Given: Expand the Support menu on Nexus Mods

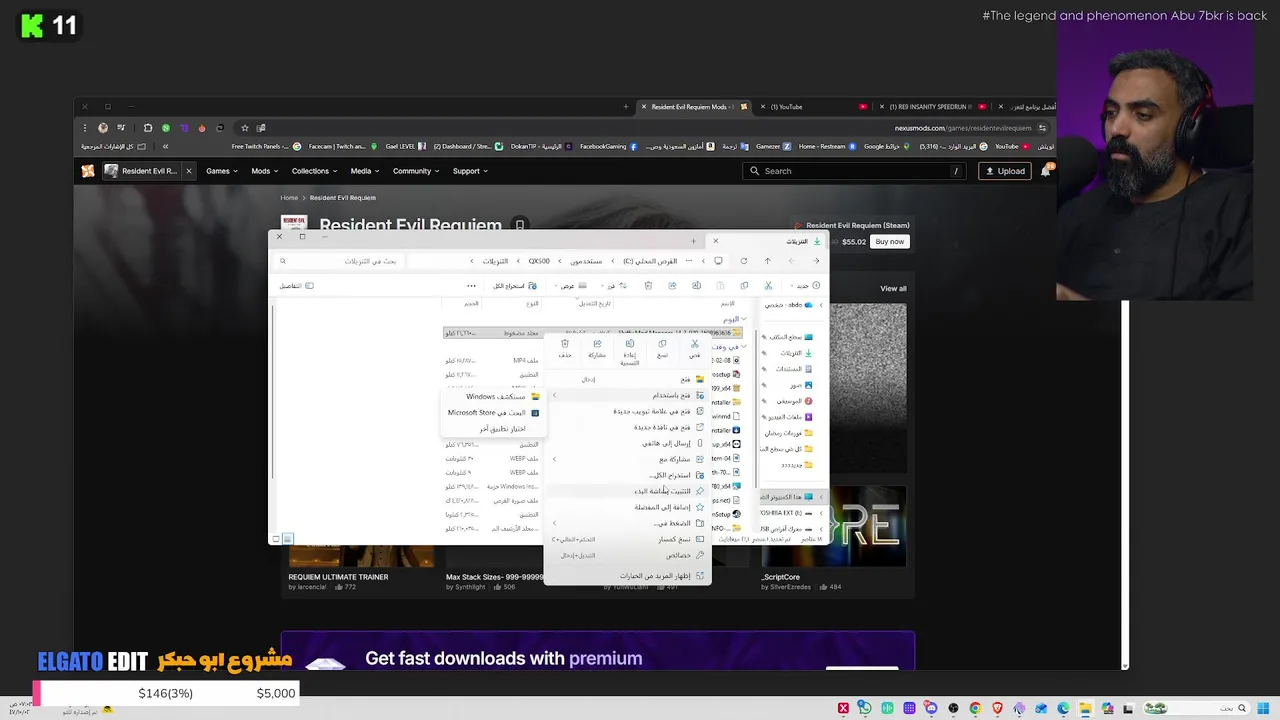Looking at the screenshot, I should (x=470, y=171).
